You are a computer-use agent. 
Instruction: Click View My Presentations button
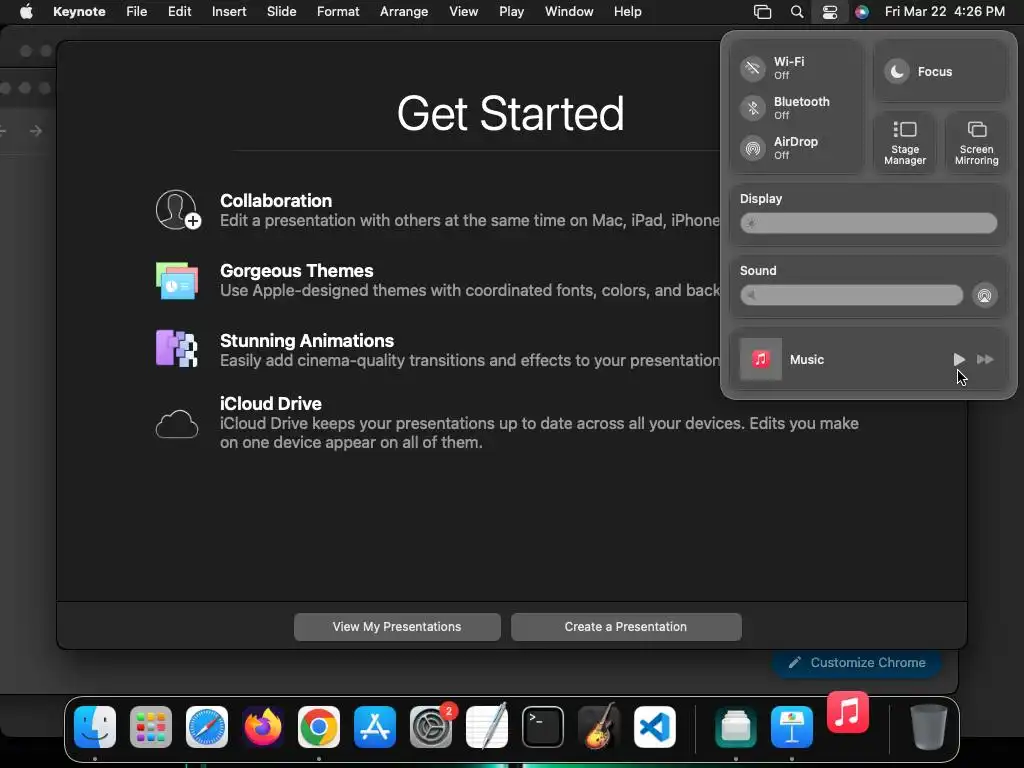(x=397, y=626)
